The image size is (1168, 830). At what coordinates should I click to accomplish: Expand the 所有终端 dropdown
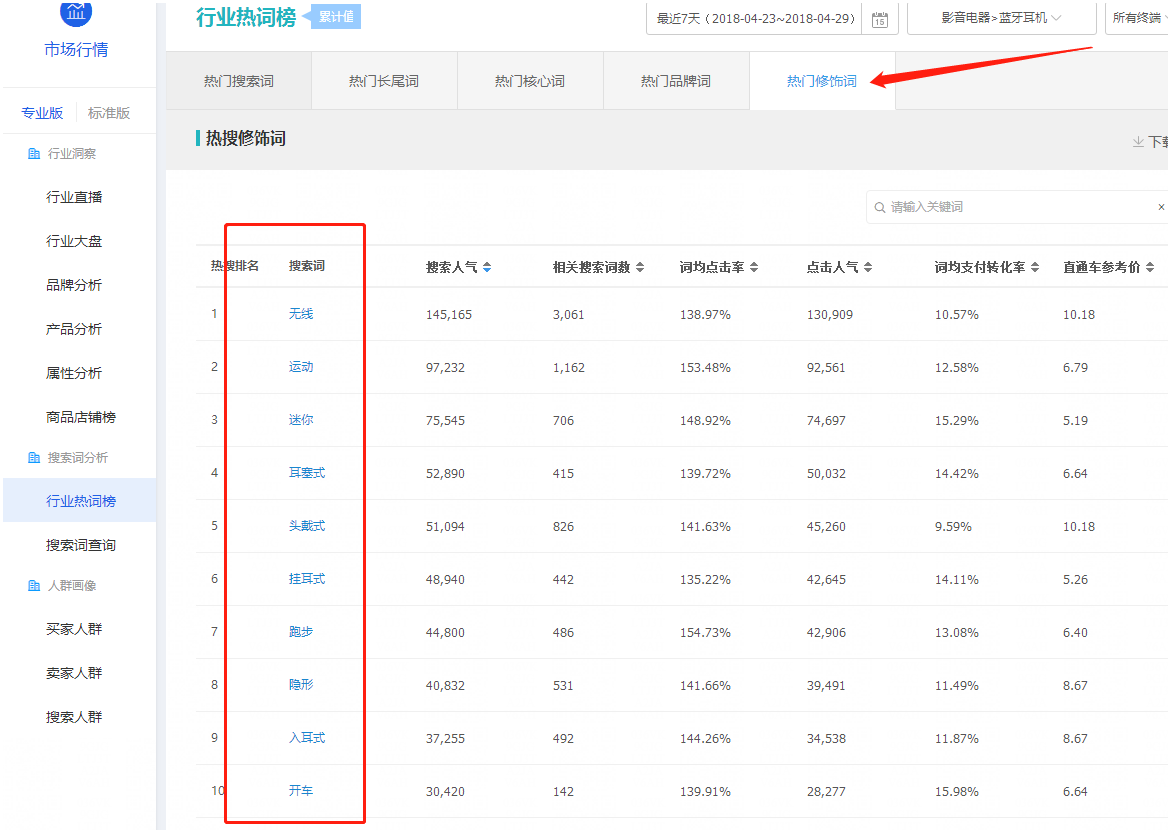click(1138, 18)
